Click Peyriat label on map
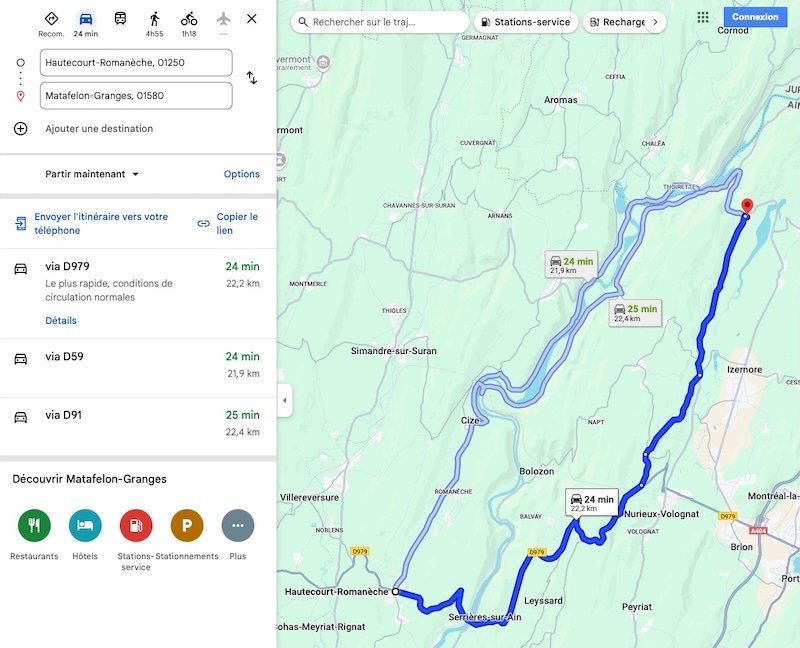 click(x=637, y=607)
